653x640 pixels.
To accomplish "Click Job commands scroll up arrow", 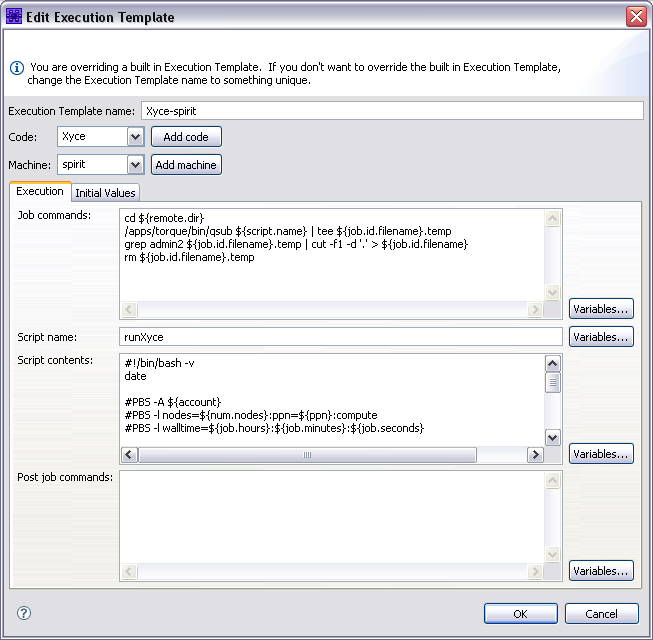I will click(x=553, y=219).
